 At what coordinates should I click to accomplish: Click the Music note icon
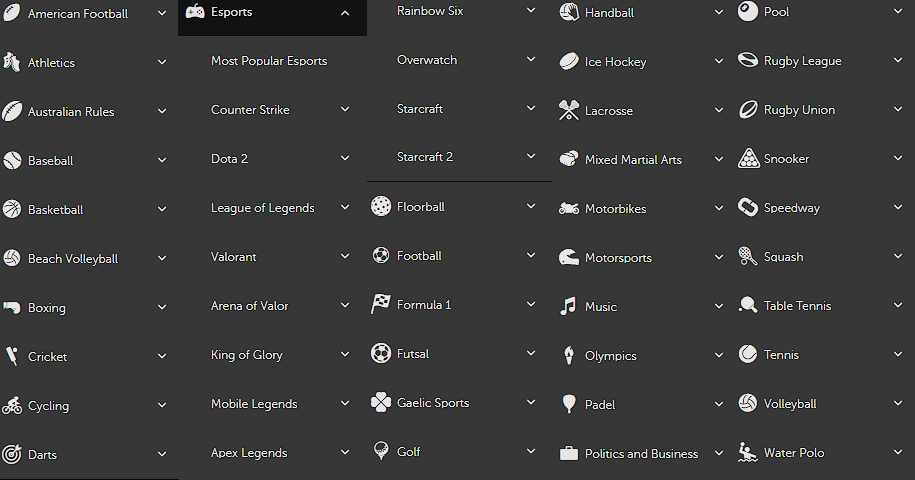click(x=568, y=306)
